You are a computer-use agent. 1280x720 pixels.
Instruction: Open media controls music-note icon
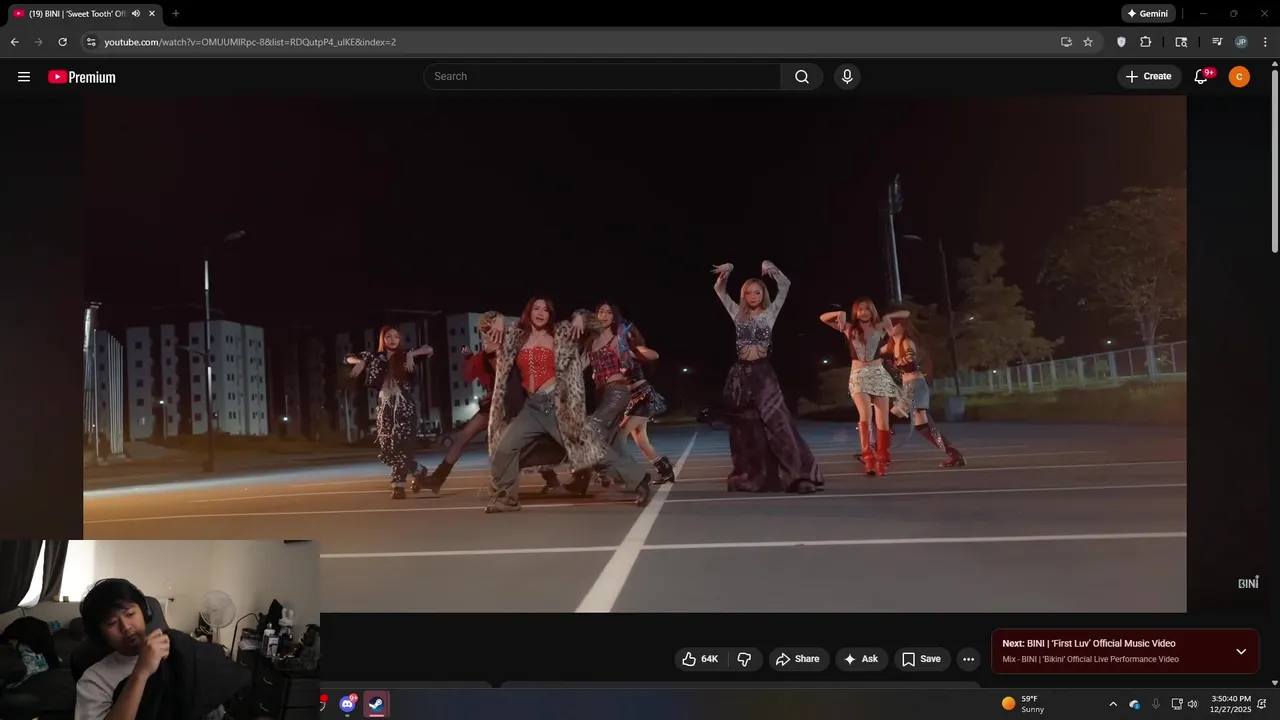(x=1217, y=42)
